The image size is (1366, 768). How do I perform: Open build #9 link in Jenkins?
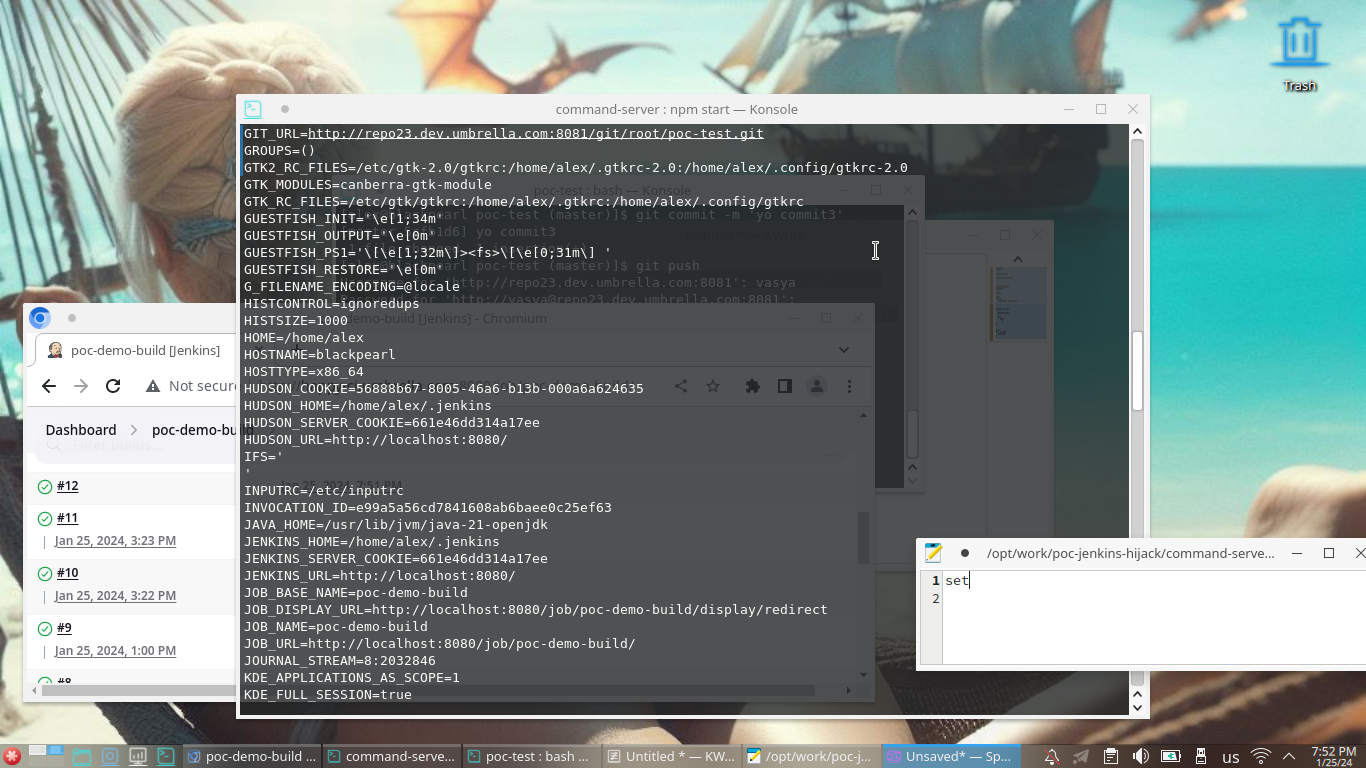(64, 628)
